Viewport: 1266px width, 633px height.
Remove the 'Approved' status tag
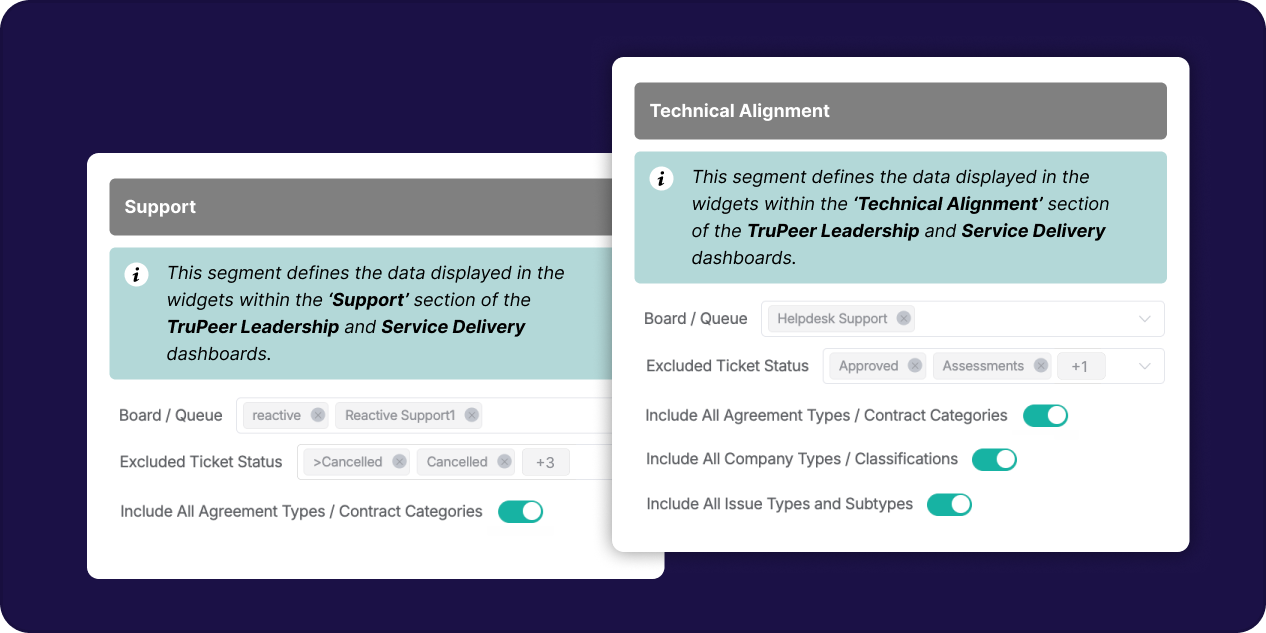pyautogui.click(x=915, y=366)
